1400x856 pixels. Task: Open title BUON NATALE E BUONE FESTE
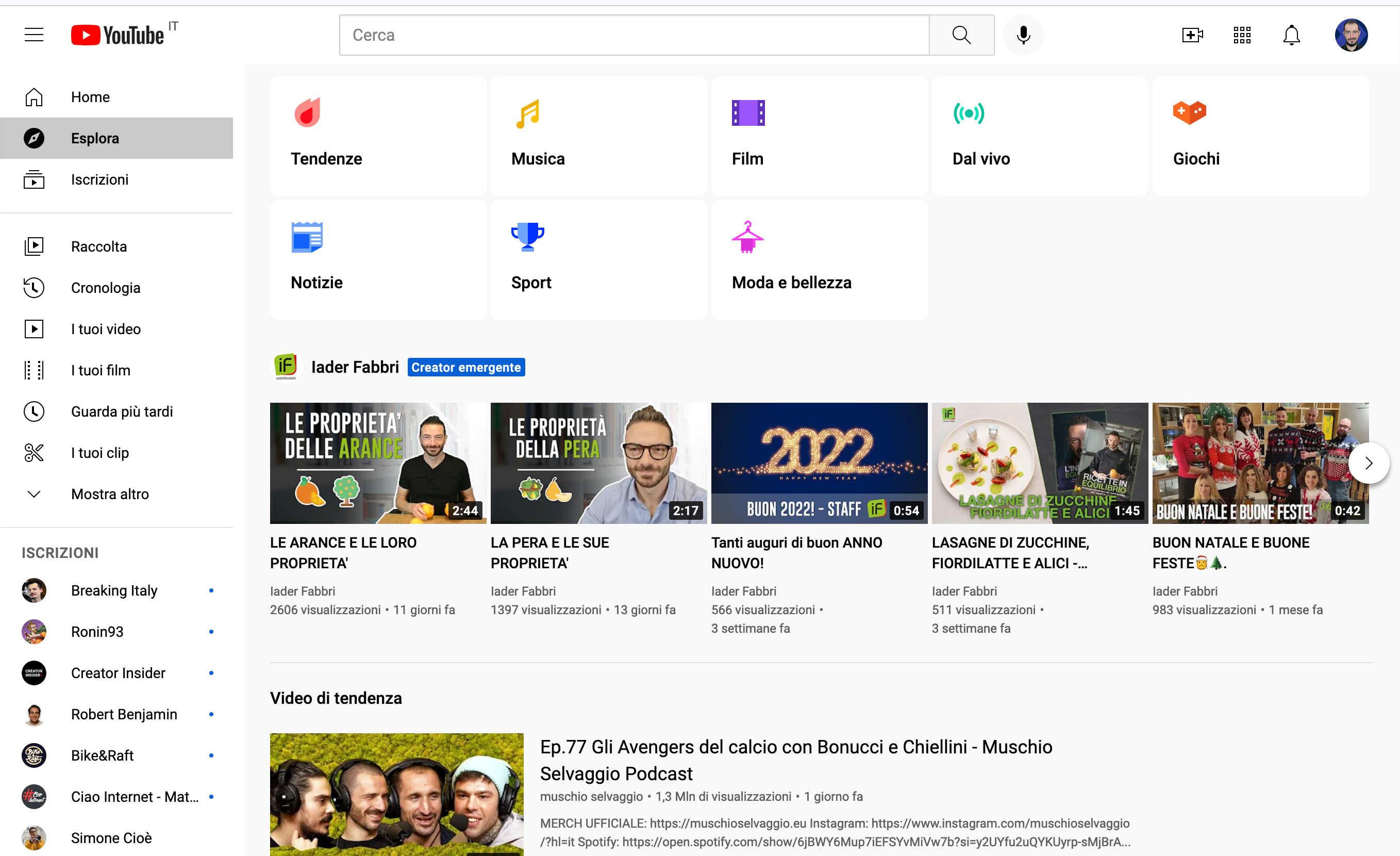(x=1231, y=553)
